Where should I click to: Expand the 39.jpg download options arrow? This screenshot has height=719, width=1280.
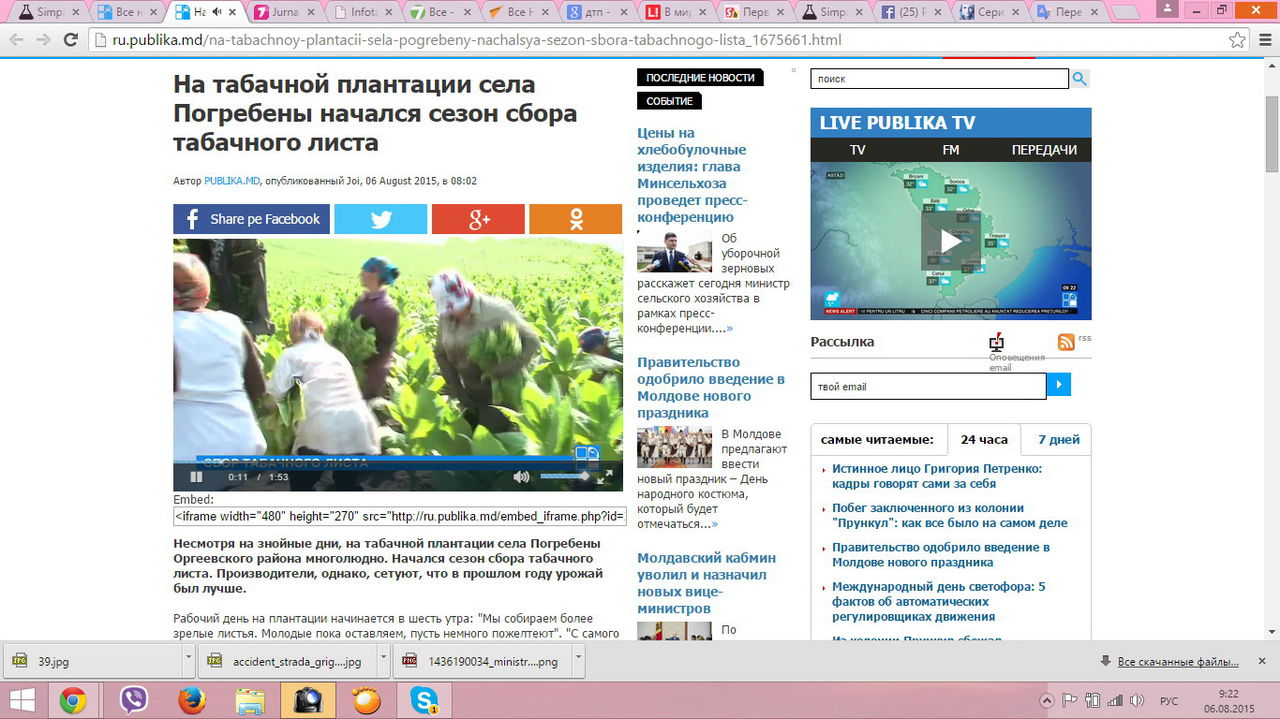(189, 660)
